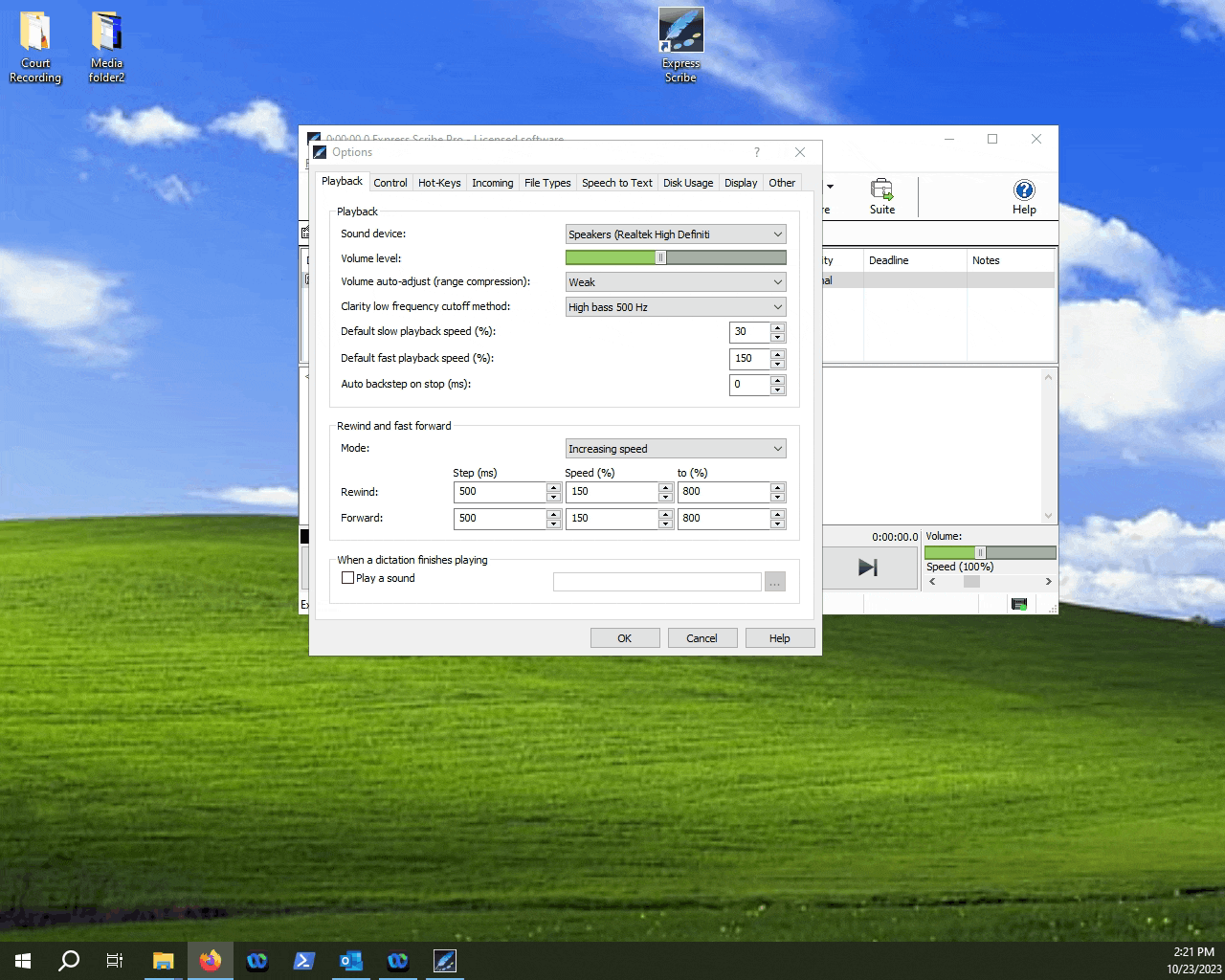Cancel the Options dialog
The width and height of the screenshot is (1225, 980).
(x=702, y=637)
